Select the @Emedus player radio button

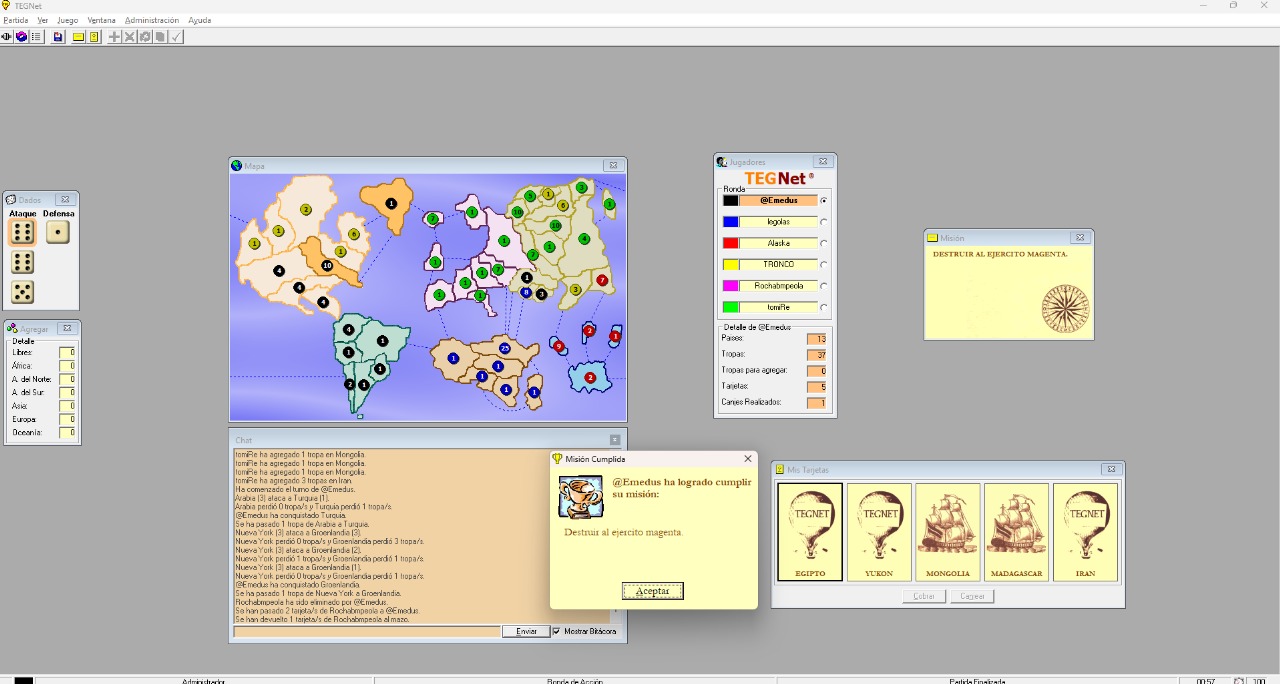[824, 200]
